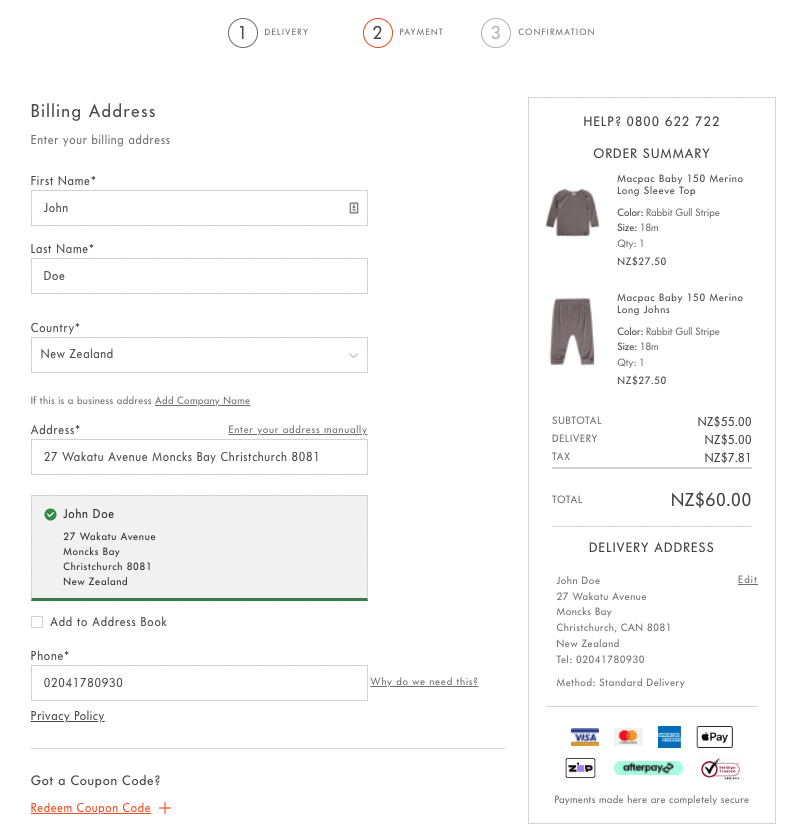Expand the Redeem Coupon Code section
This screenshot has width=795, height=835.
coord(91,808)
